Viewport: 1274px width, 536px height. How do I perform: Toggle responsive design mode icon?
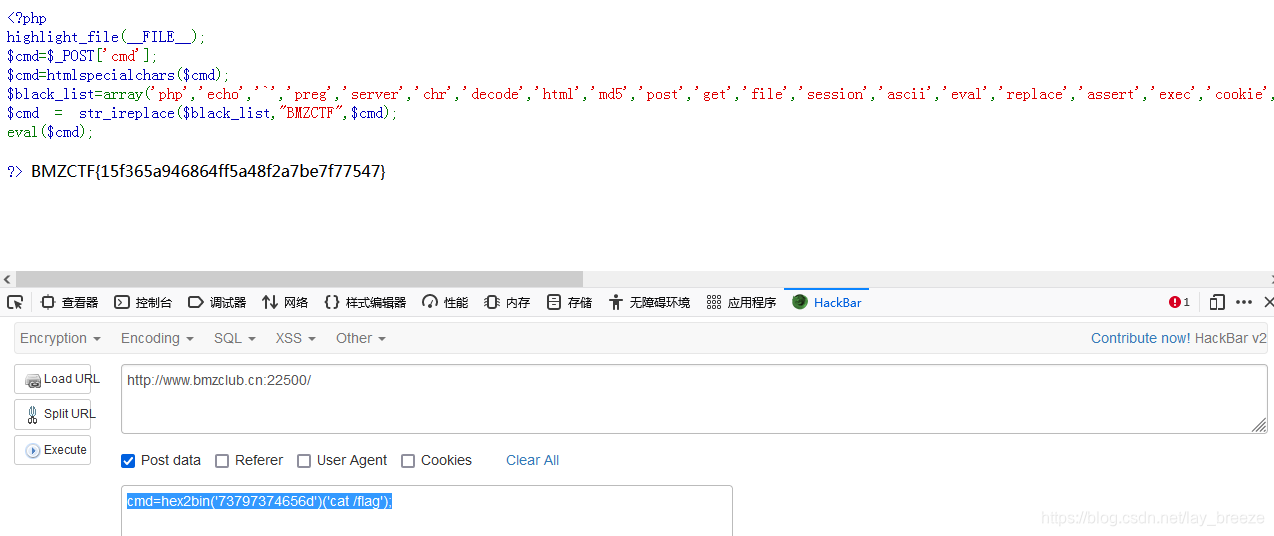pos(1217,302)
